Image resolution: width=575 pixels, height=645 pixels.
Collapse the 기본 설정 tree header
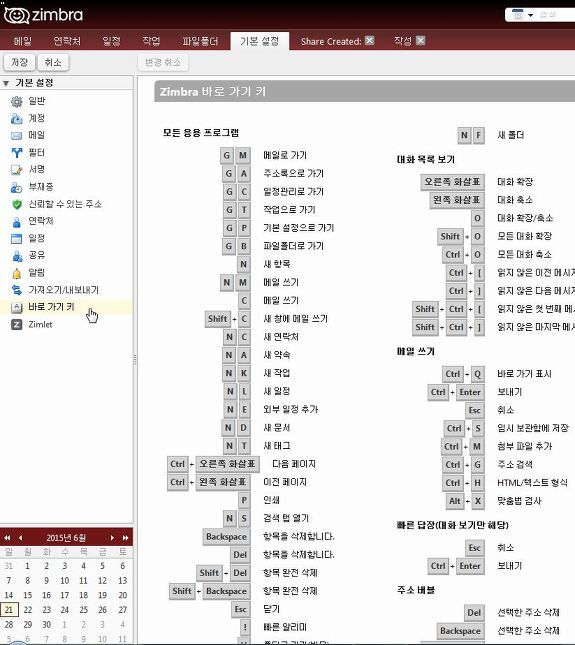(x=6, y=84)
